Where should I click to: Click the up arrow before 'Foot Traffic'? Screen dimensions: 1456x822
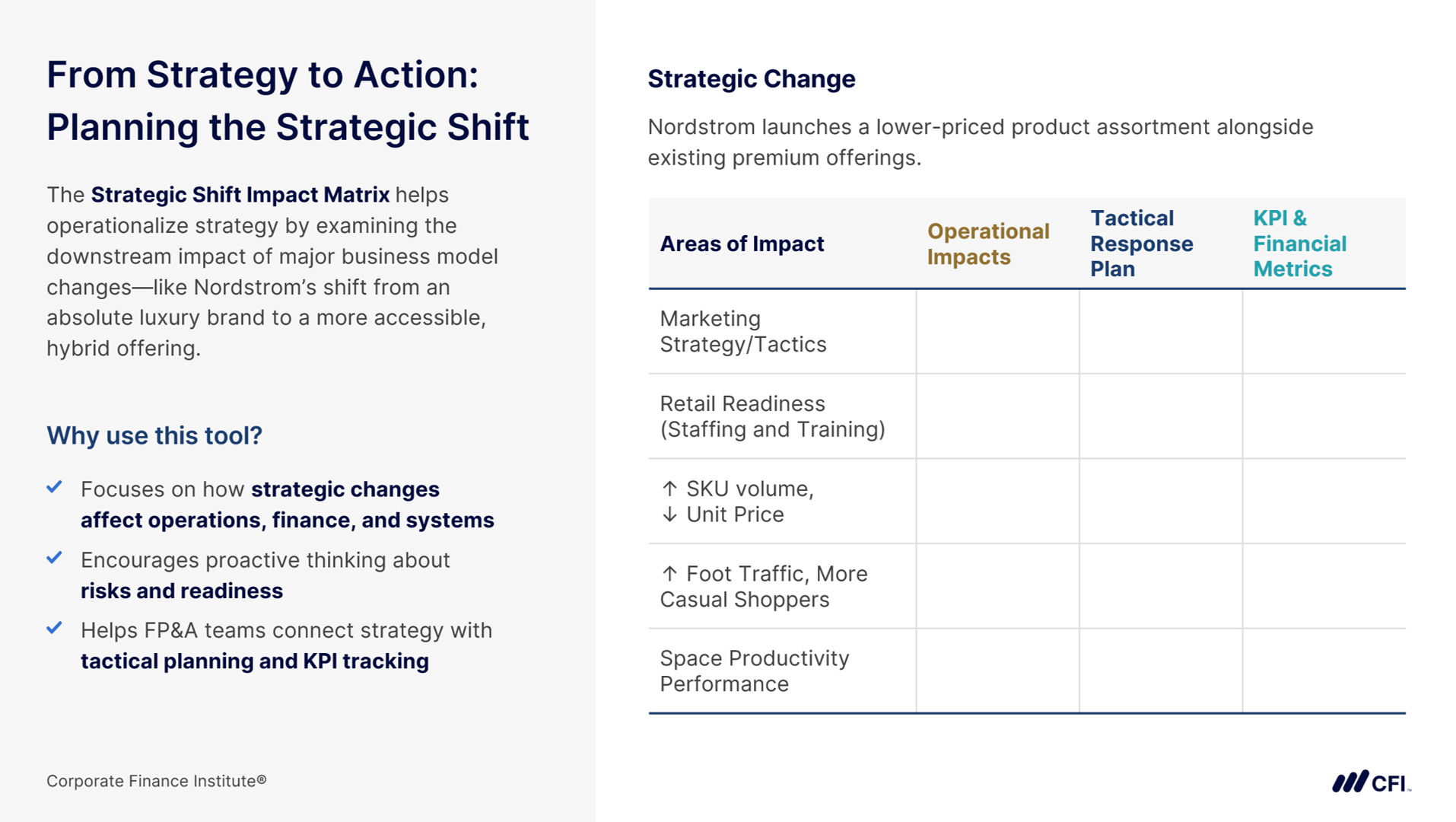tap(669, 574)
